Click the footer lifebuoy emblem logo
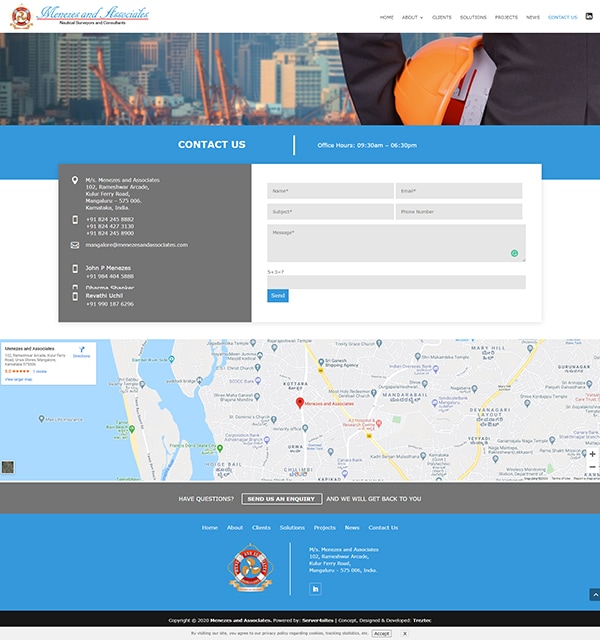 tap(251, 568)
